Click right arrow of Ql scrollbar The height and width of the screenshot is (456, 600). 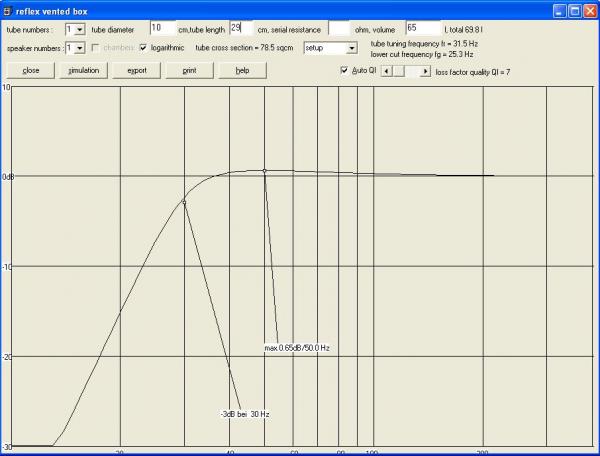pos(426,71)
